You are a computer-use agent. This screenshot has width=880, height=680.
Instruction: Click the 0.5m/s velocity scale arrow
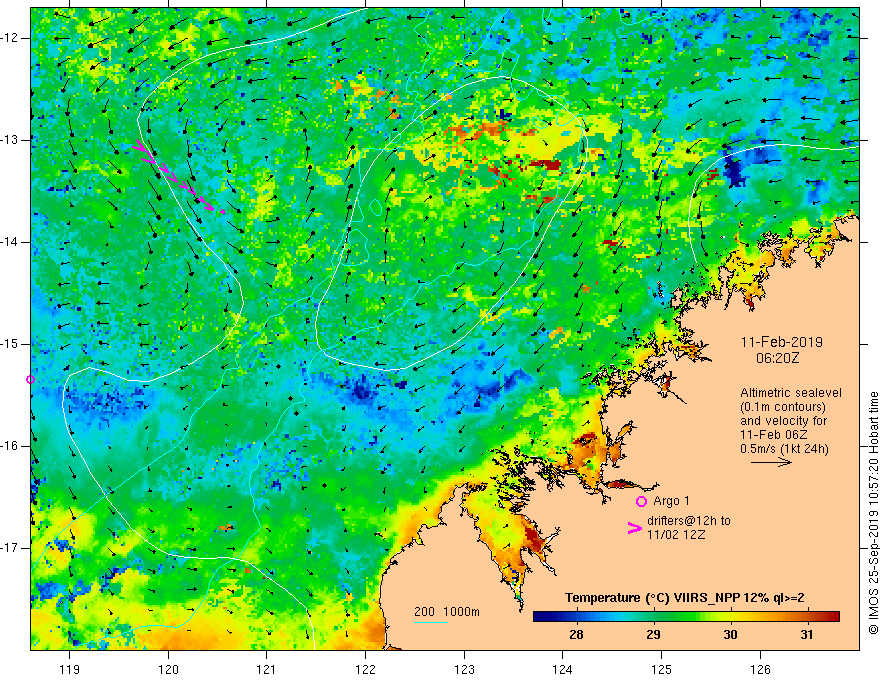point(771,462)
